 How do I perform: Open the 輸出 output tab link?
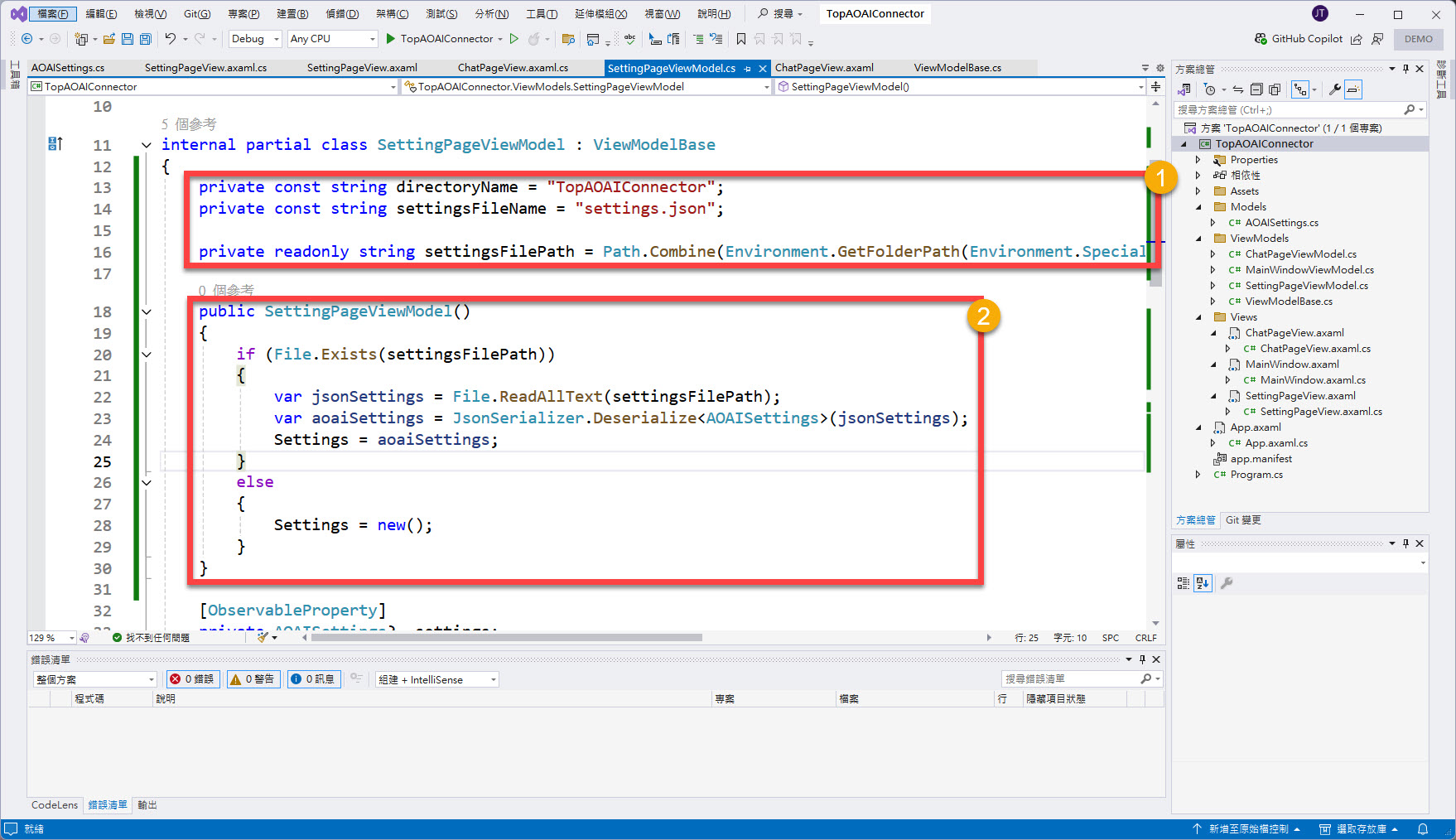tap(147, 805)
